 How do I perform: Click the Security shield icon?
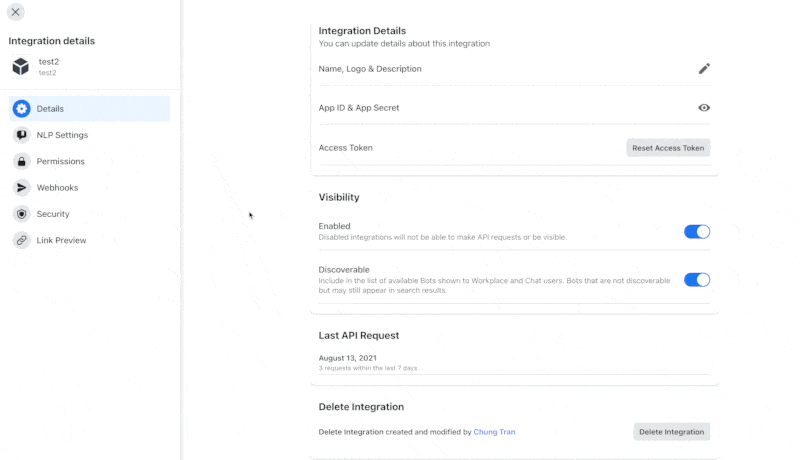pos(21,214)
